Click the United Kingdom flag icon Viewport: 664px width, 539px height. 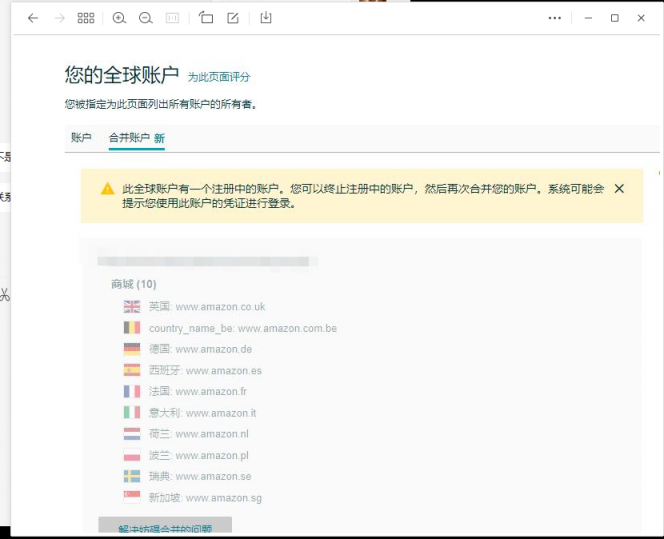pyautogui.click(x=132, y=307)
